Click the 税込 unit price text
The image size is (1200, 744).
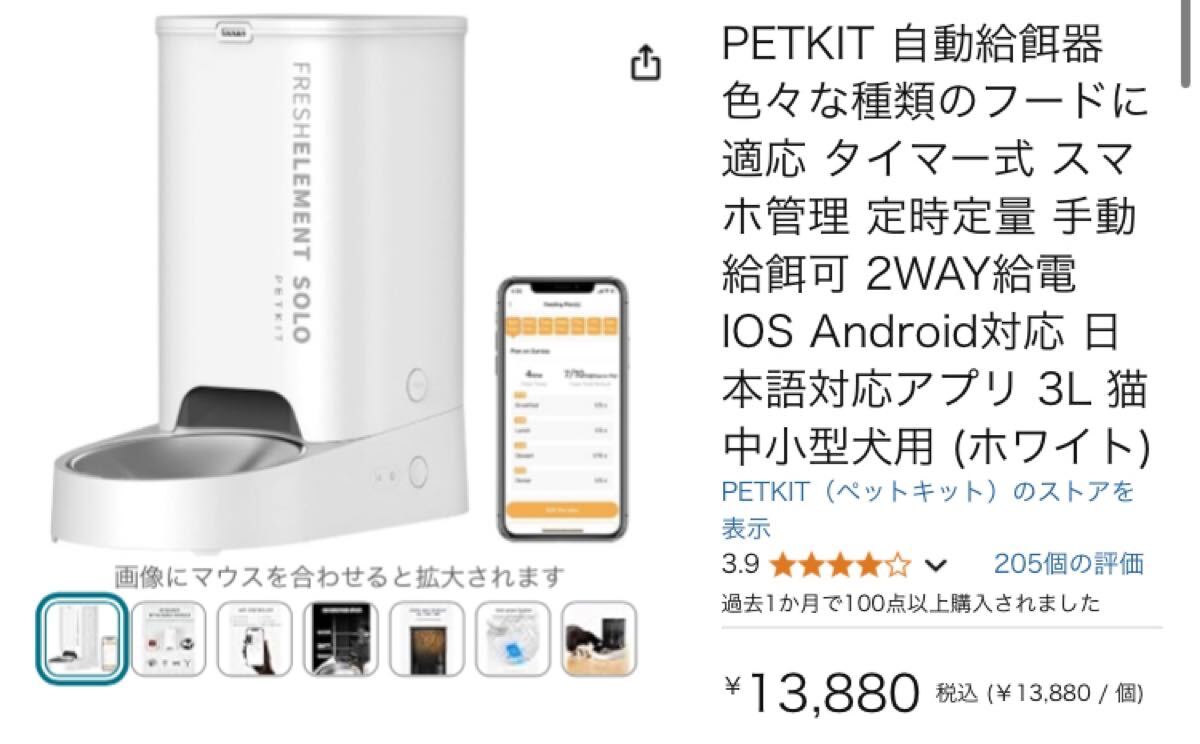1040,692
